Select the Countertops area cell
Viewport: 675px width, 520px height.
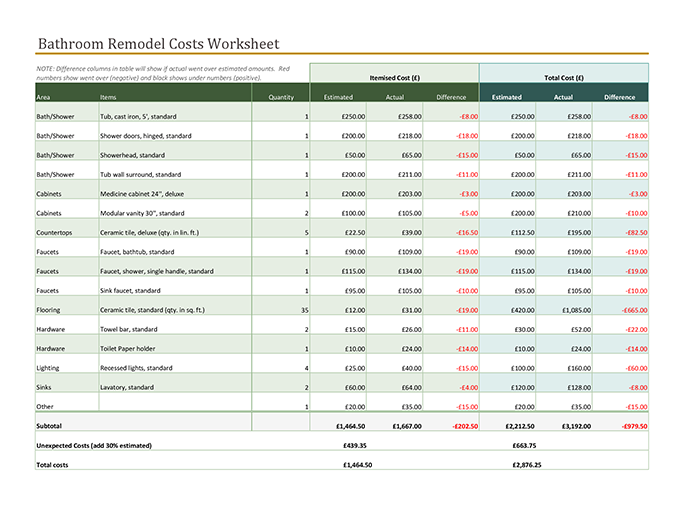(53, 232)
